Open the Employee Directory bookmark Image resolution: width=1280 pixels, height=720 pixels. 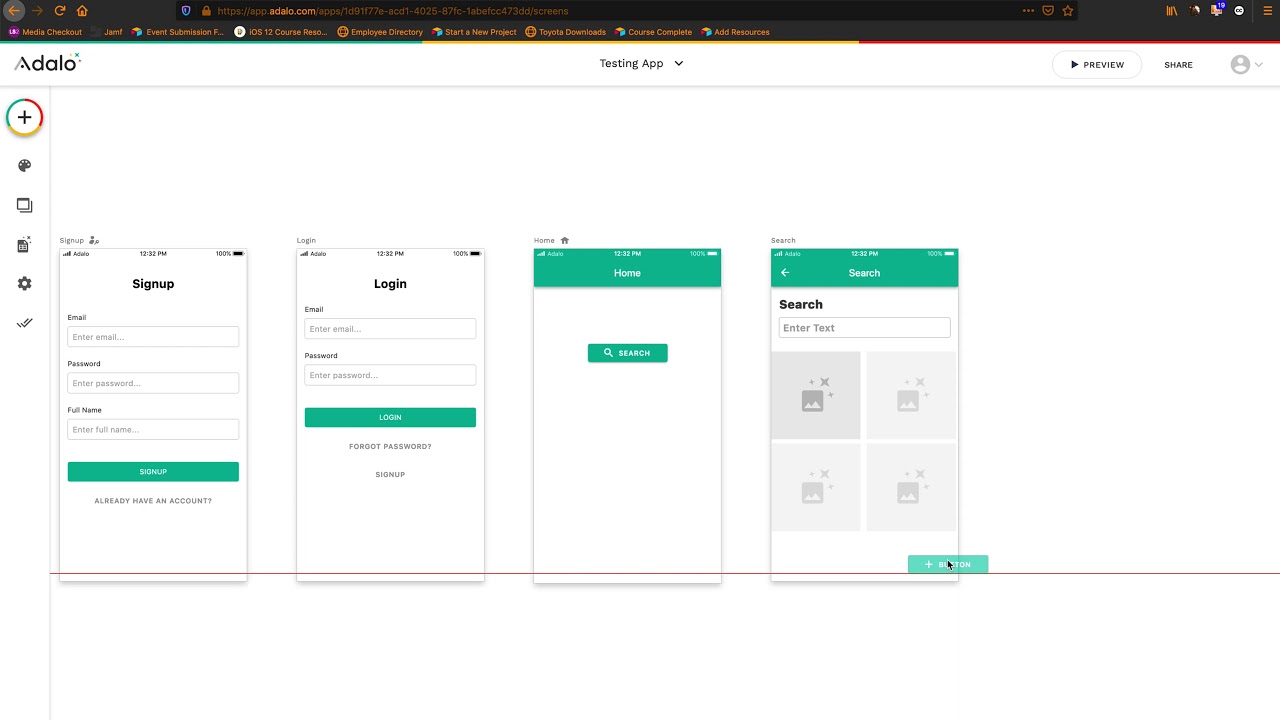click(380, 32)
